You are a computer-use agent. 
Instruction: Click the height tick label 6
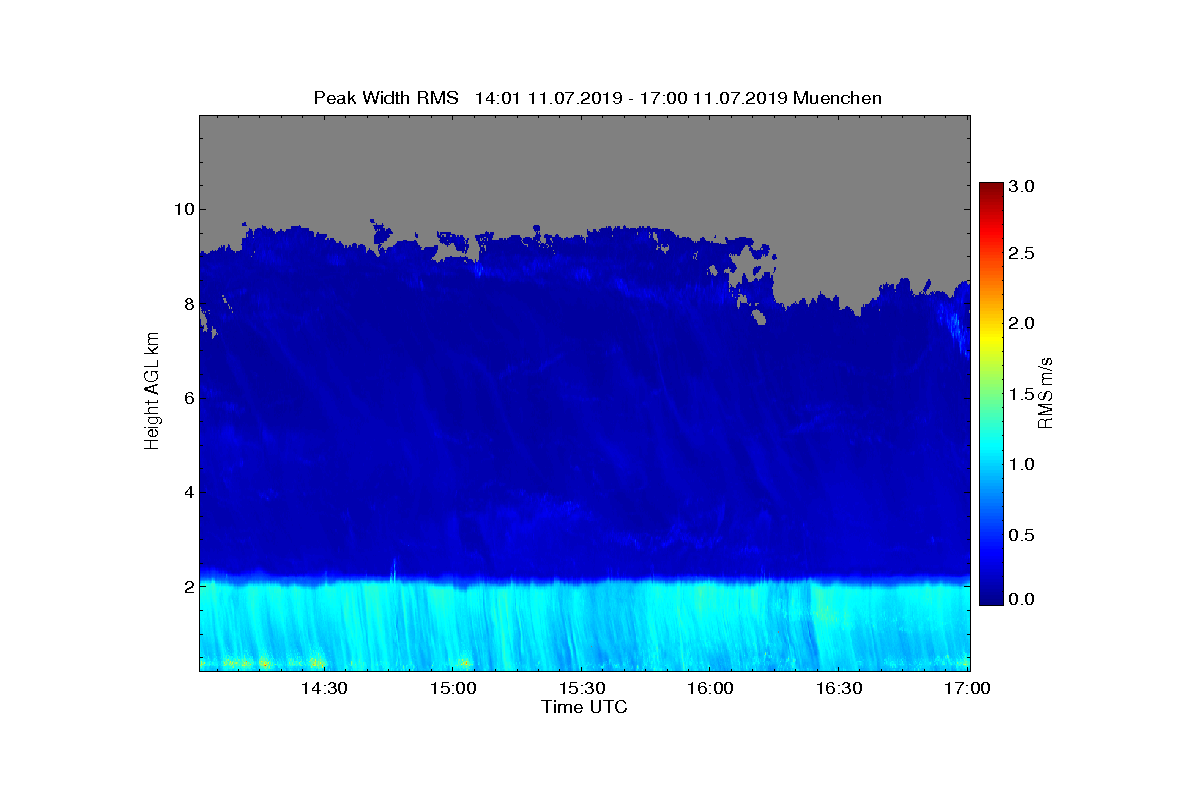[x=188, y=398]
